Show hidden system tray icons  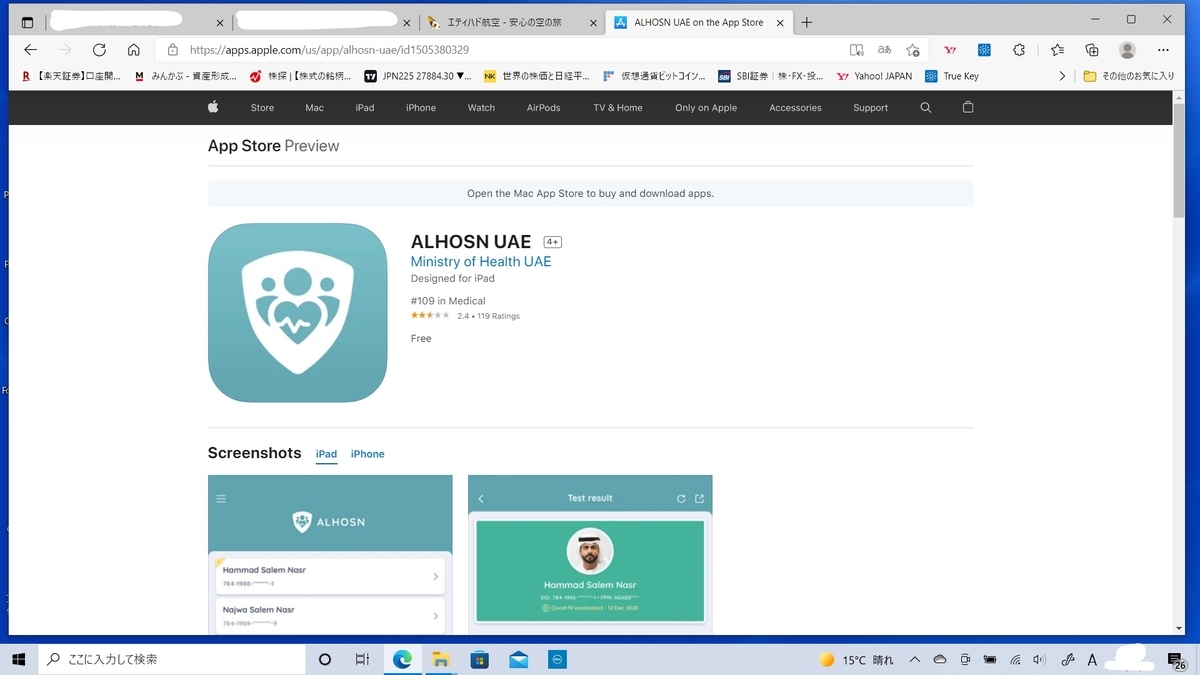pyautogui.click(x=914, y=660)
